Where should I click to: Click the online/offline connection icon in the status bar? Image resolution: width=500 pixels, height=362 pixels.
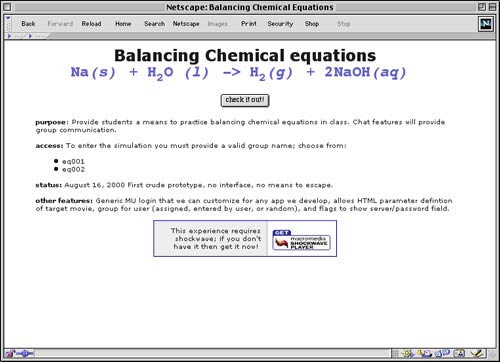[x=25, y=353]
